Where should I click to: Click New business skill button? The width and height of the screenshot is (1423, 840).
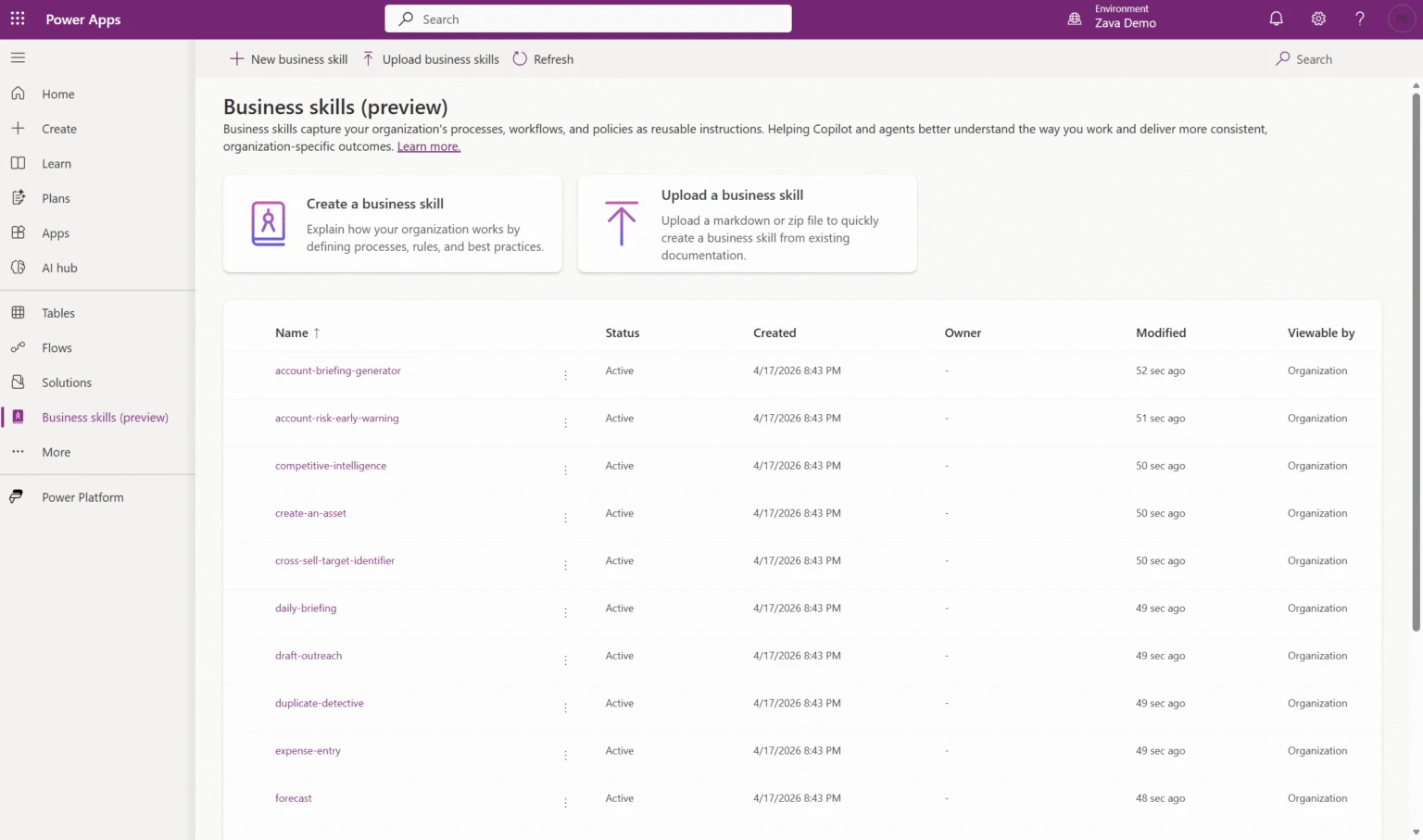[288, 58]
